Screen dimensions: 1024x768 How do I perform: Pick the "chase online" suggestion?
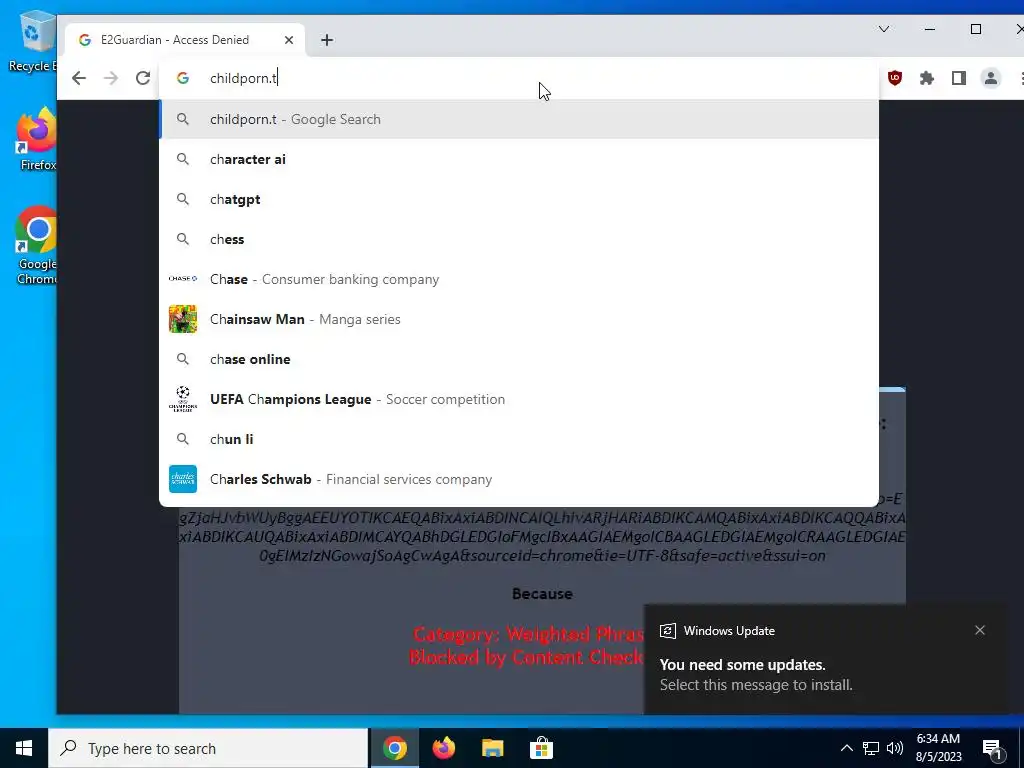[519, 359]
